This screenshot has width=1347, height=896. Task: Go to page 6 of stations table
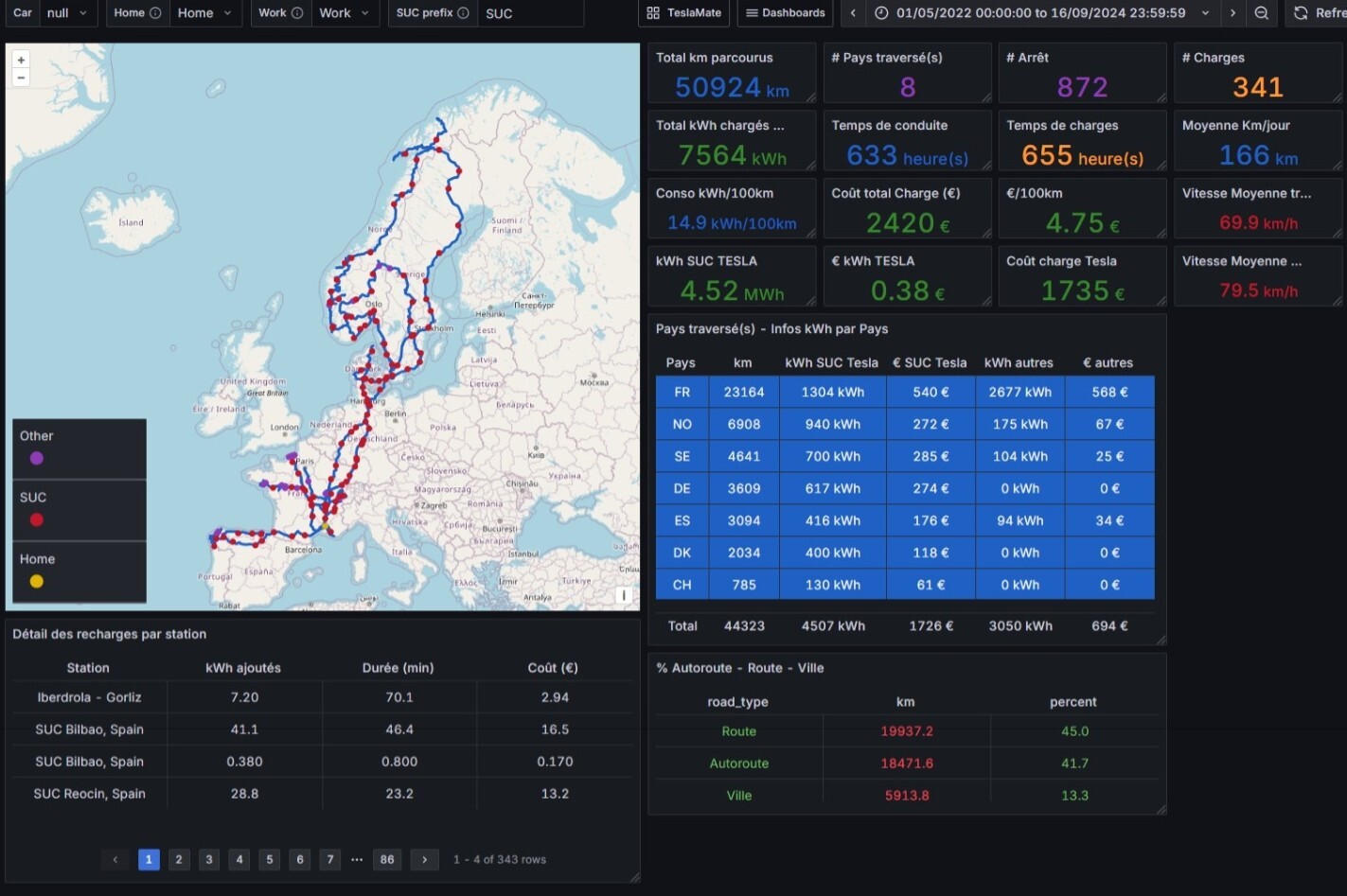(x=300, y=859)
